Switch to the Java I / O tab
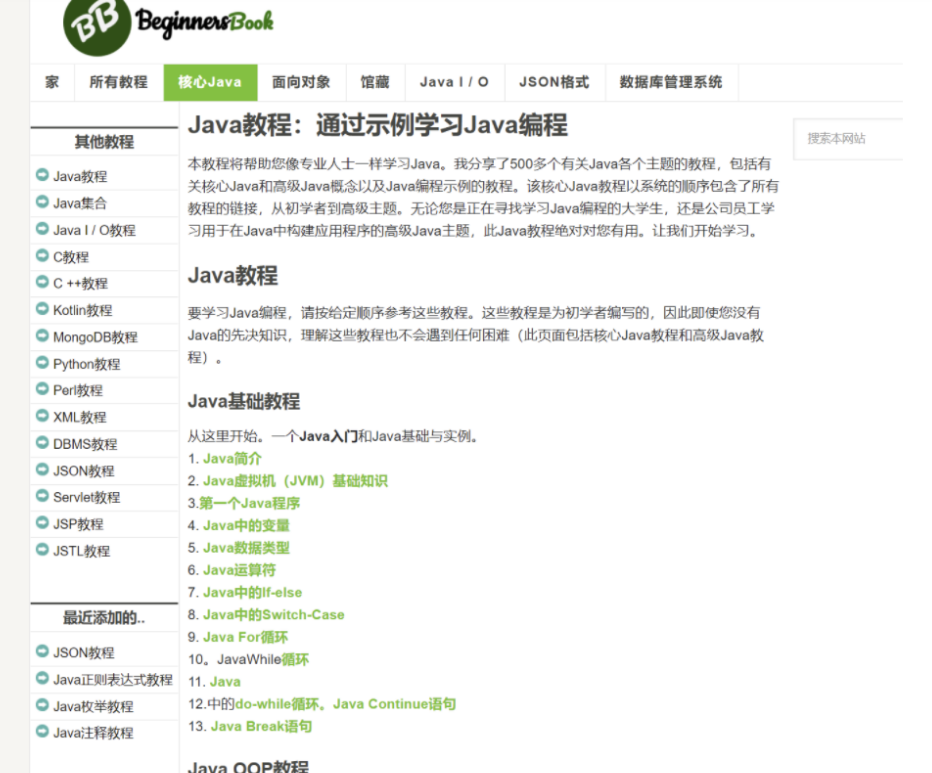 coord(455,82)
